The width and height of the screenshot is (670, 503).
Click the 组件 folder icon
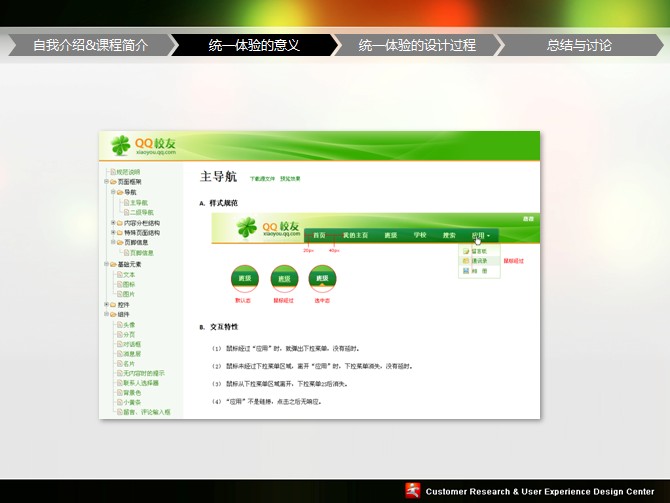click(113, 315)
